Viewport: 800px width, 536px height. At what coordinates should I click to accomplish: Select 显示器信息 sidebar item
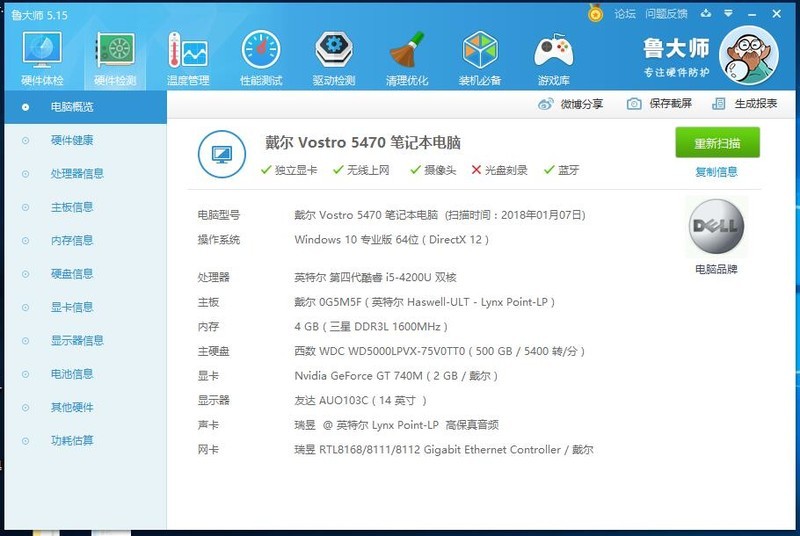point(85,341)
